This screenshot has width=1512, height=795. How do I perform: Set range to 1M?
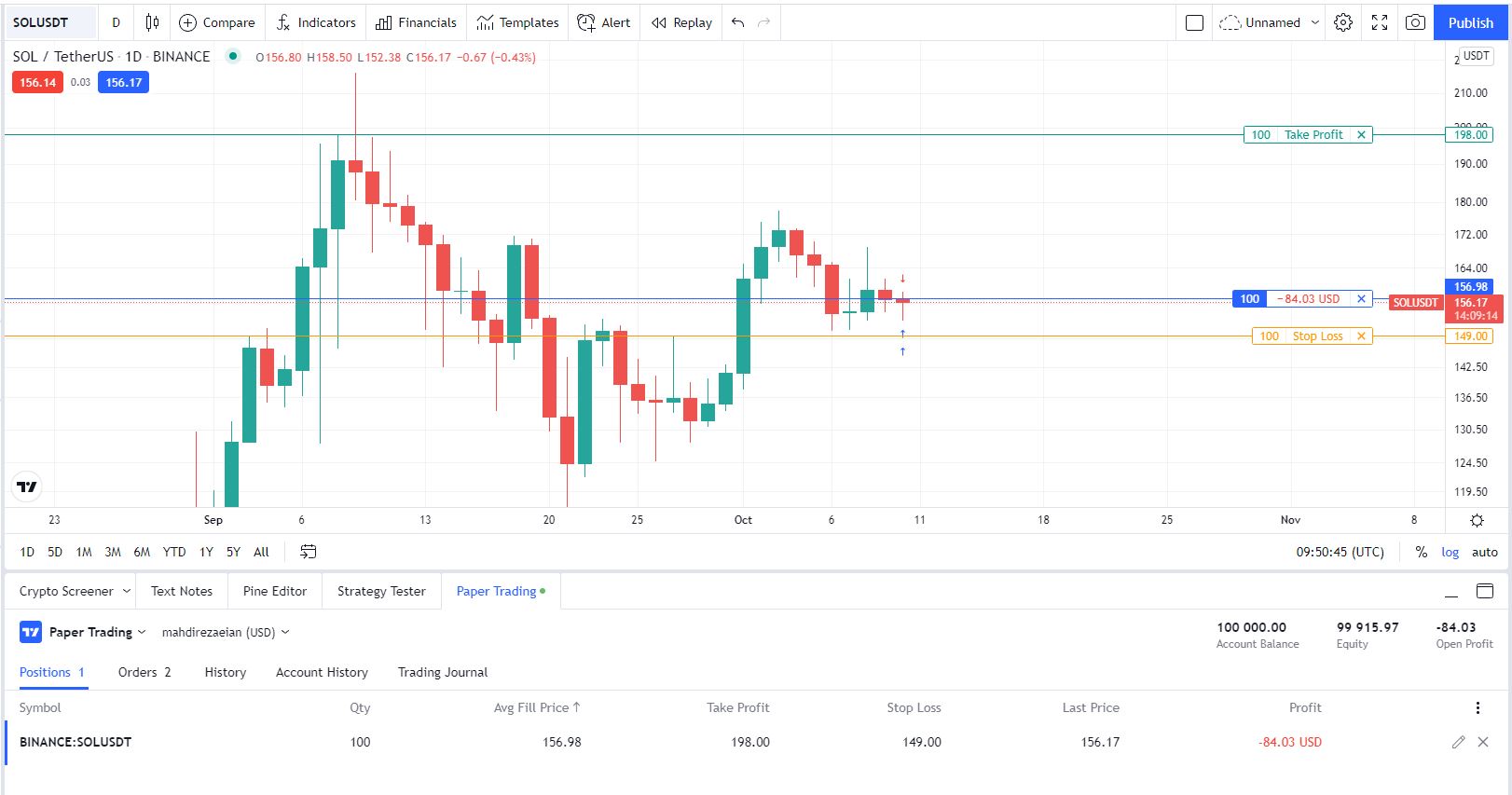pyautogui.click(x=84, y=552)
